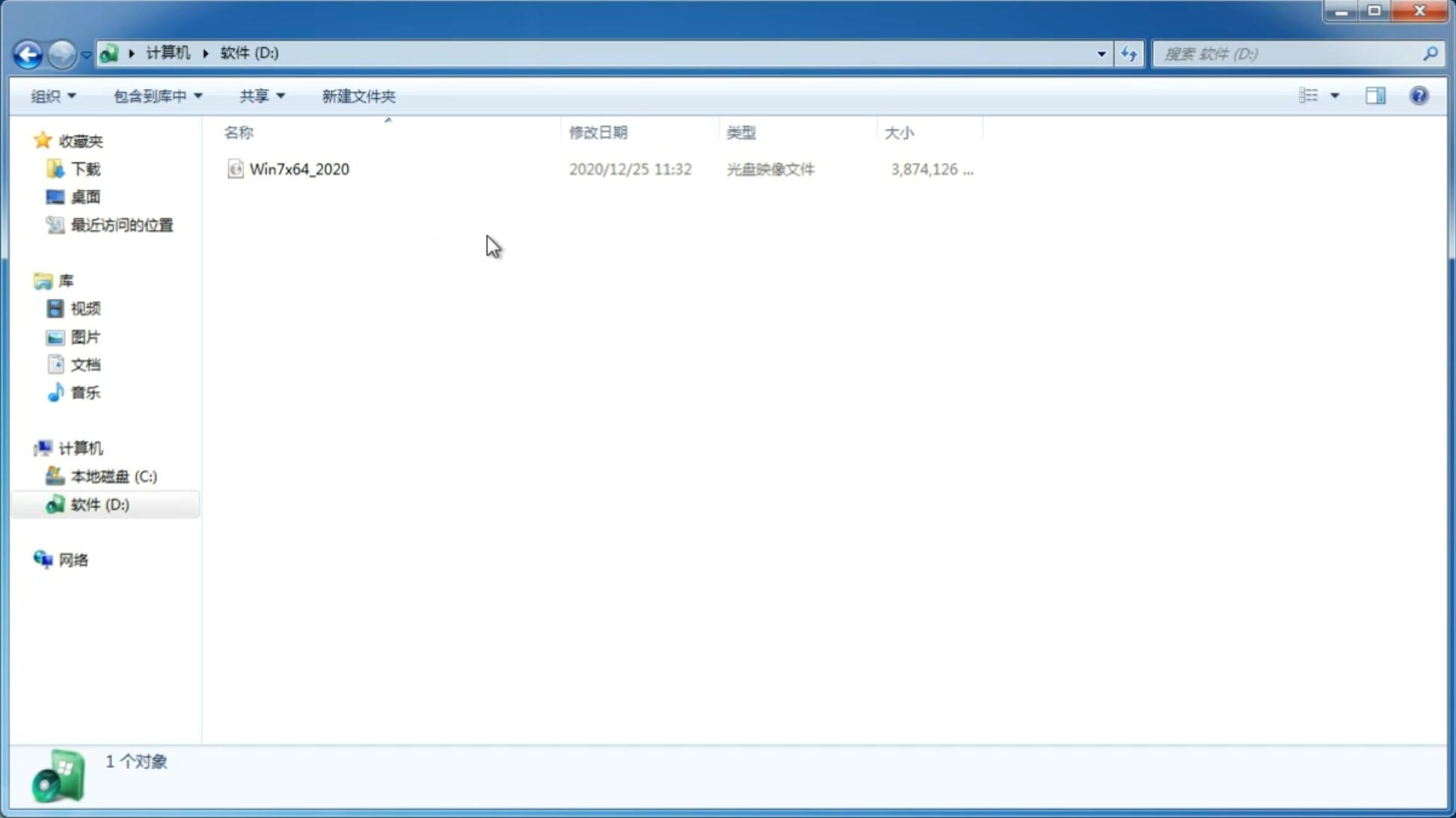The width and height of the screenshot is (1456, 818).
Task: Open 本地磁盘 (C:) drive
Action: (x=113, y=476)
